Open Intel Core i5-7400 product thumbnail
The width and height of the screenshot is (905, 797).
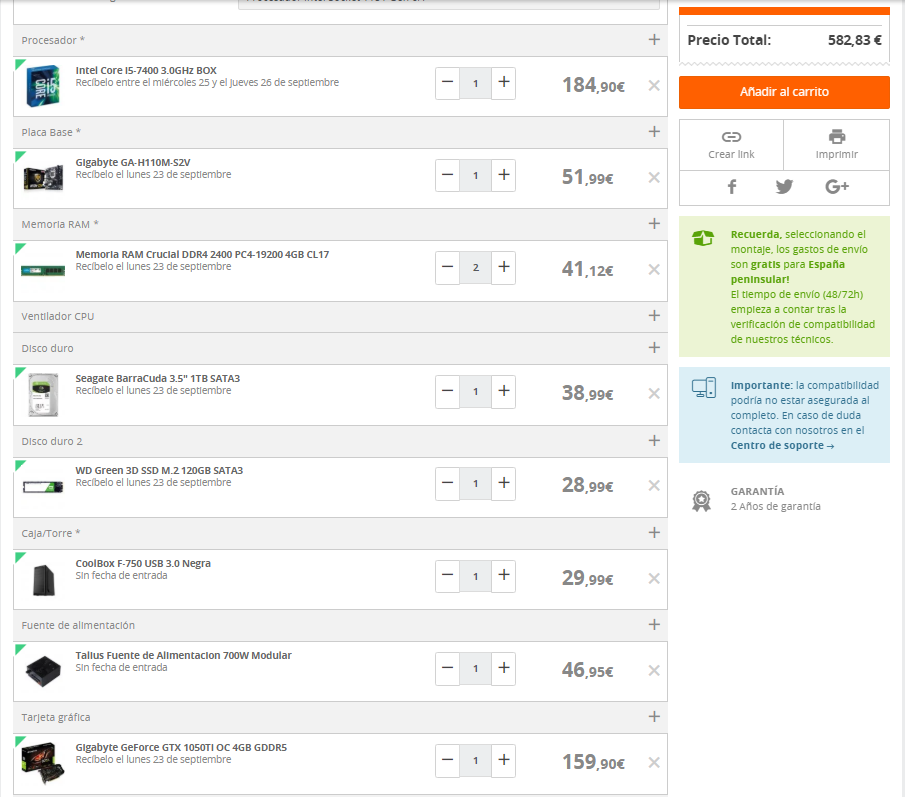tap(43, 86)
